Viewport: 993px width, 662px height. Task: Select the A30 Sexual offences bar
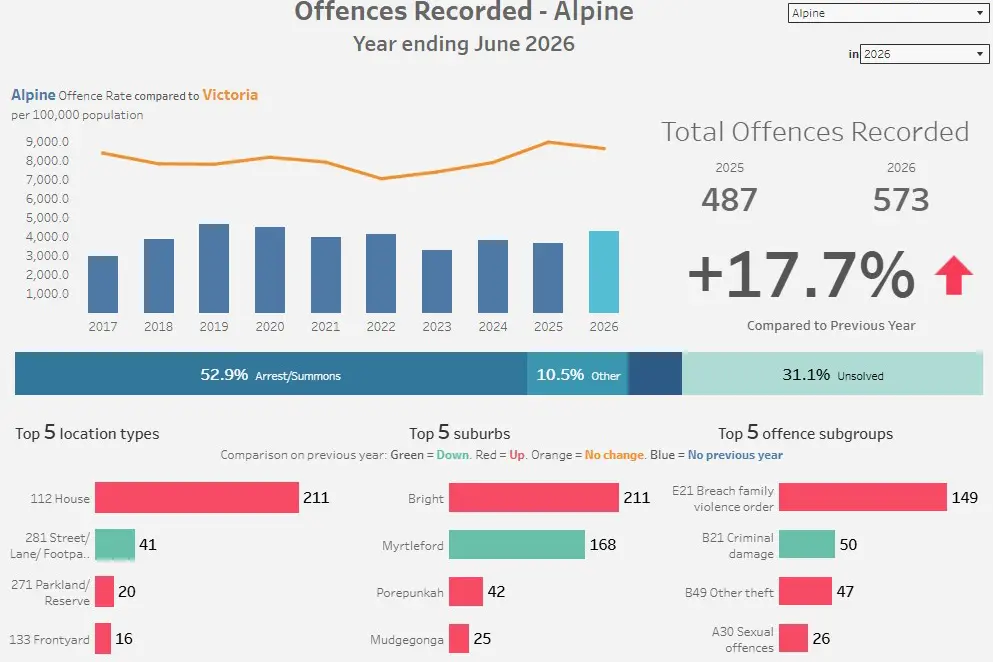[x=794, y=638]
